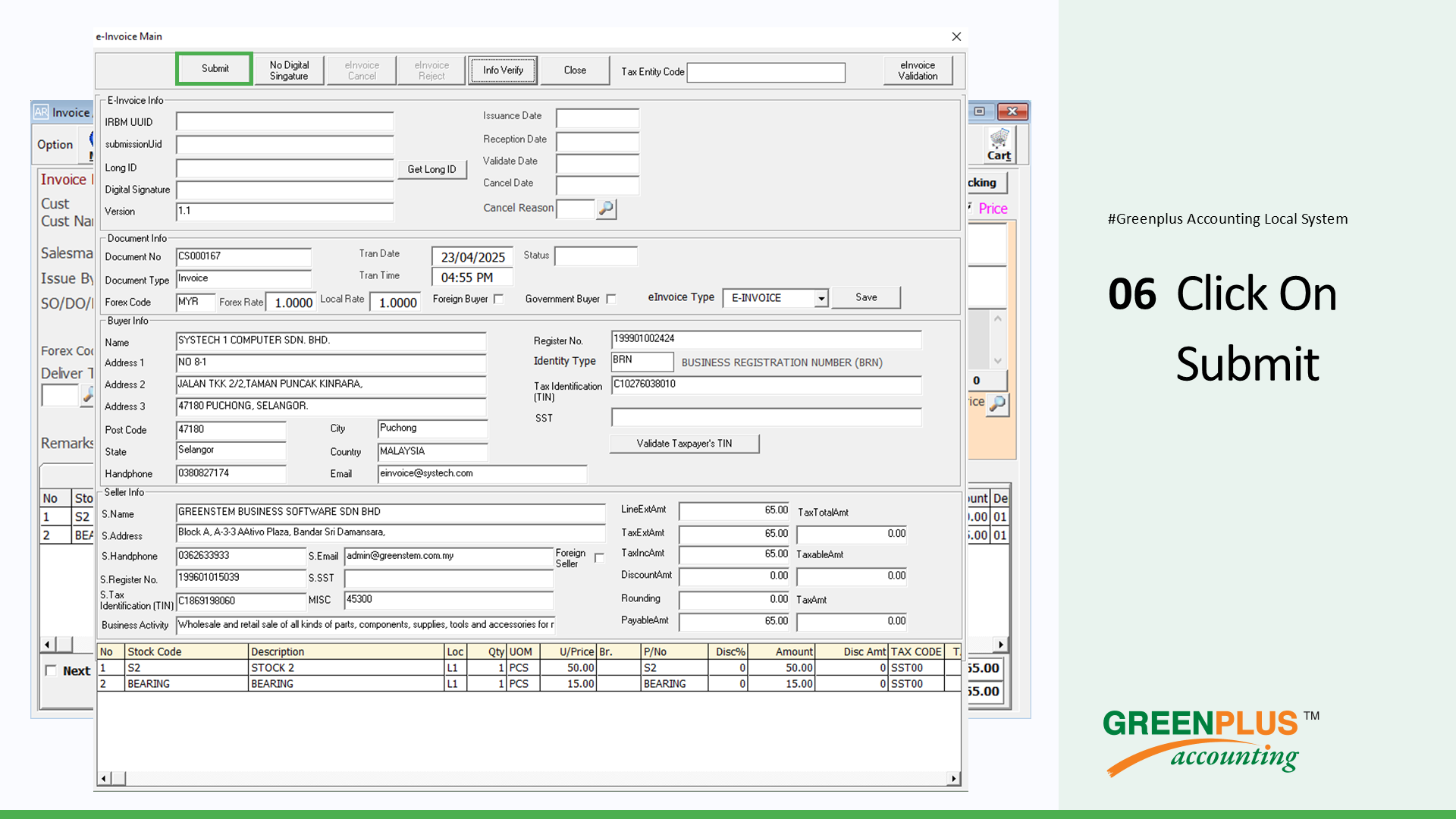Toggle the Foreign Seller checkbox
Viewport: 1456px width, 819px height.
599,558
